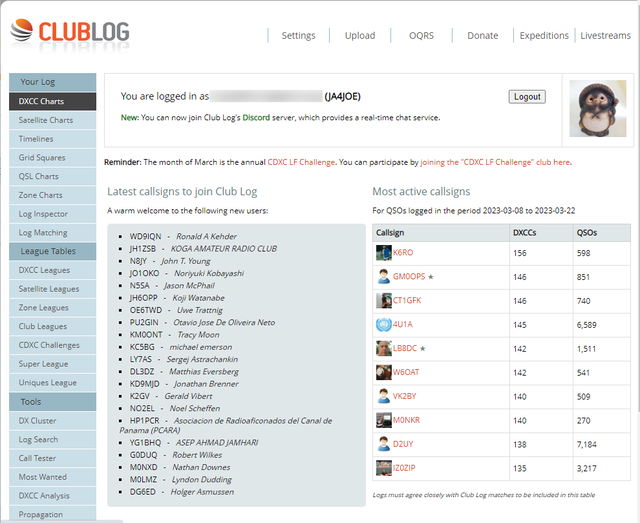Image resolution: width=640 pixels, height=523 pixels.
Task: Open the Livestreams menu item
Action: pos(605,36)
